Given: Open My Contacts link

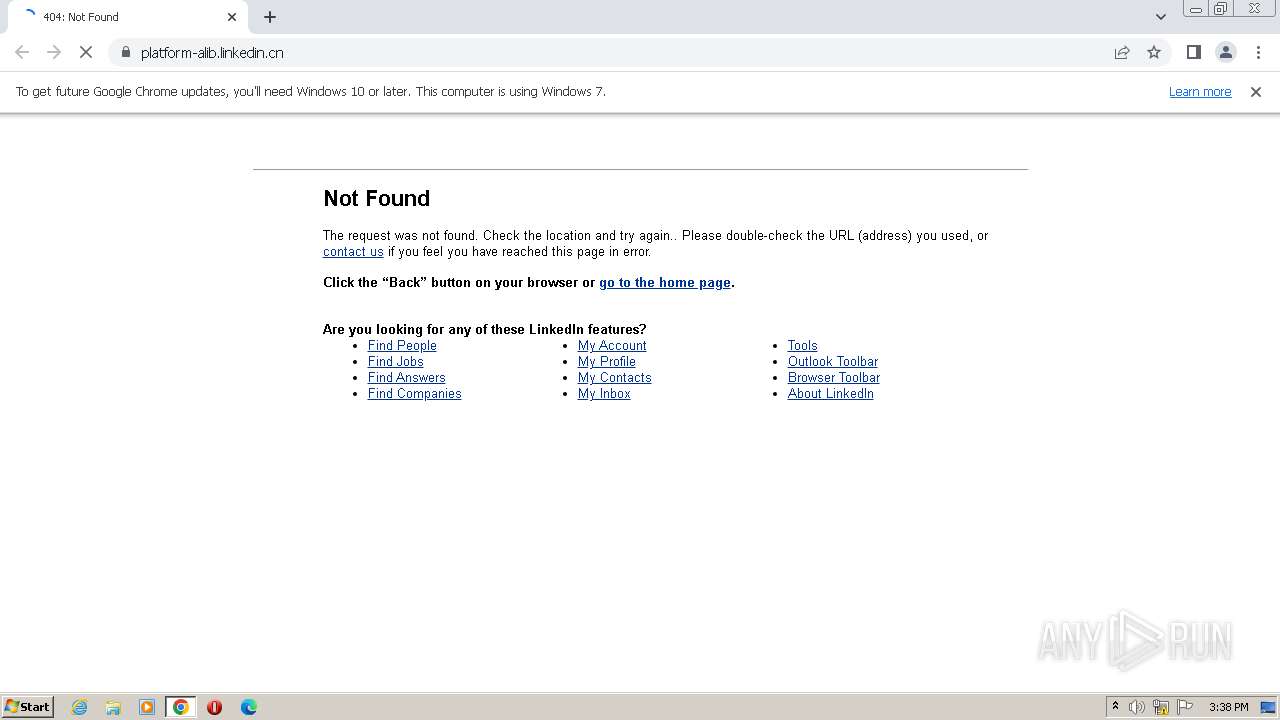Looking at the screenshot, I should tap(614, 378).
